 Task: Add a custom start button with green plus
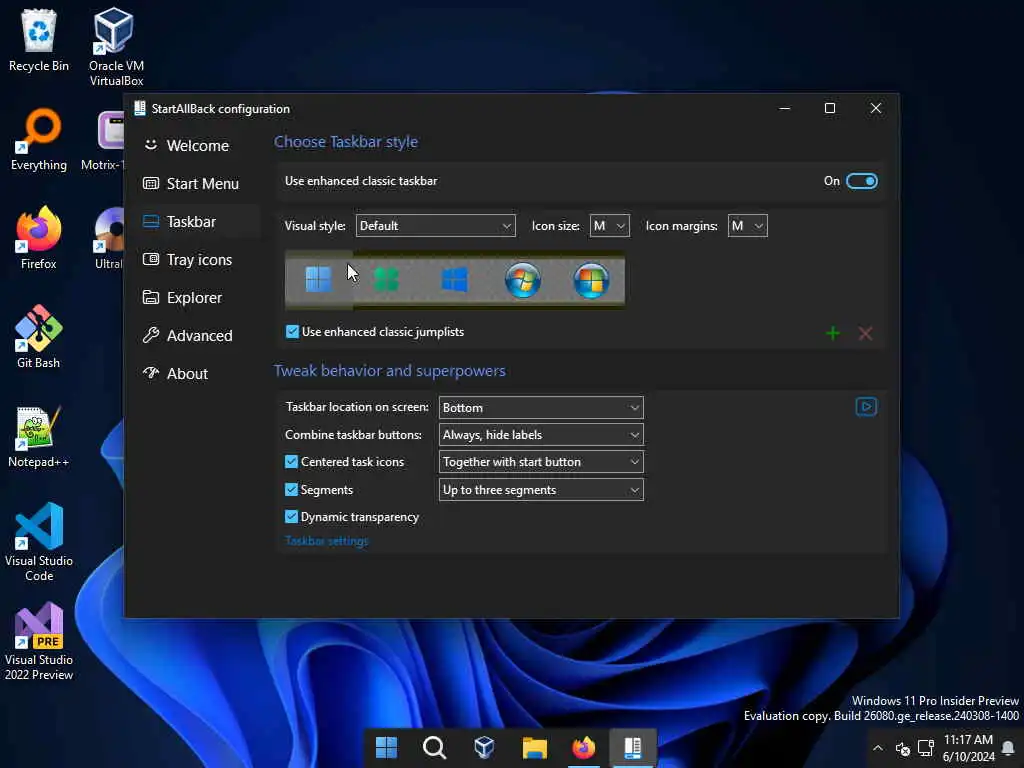pos(833,334)
